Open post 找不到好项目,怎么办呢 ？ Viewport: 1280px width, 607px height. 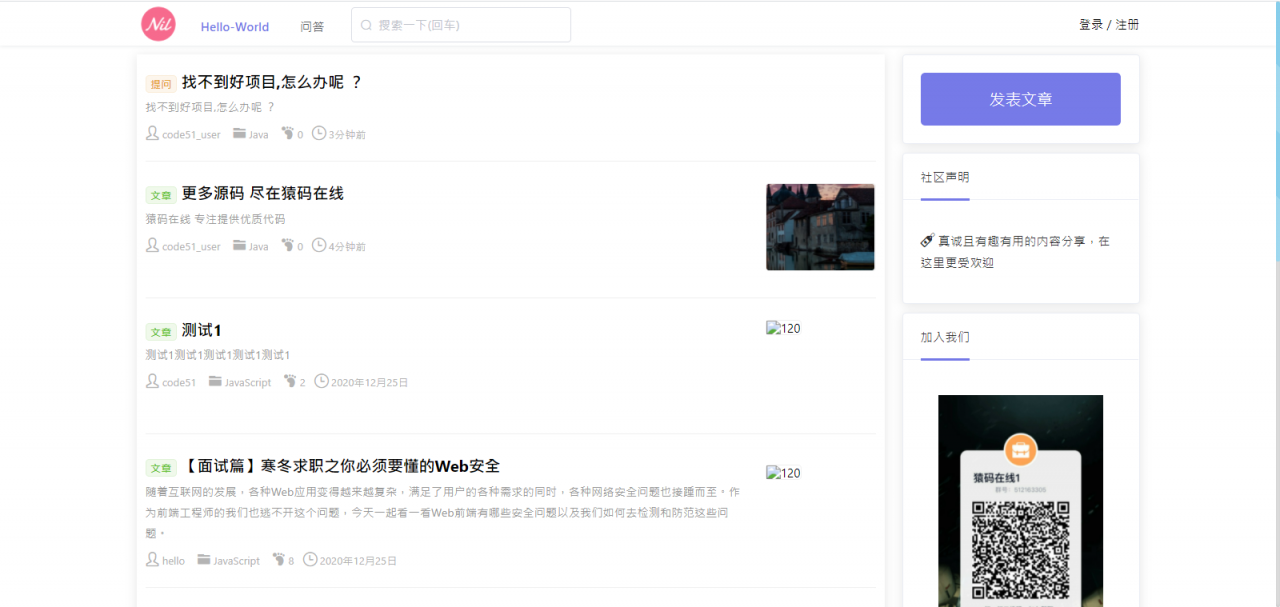tap(272, 82)
